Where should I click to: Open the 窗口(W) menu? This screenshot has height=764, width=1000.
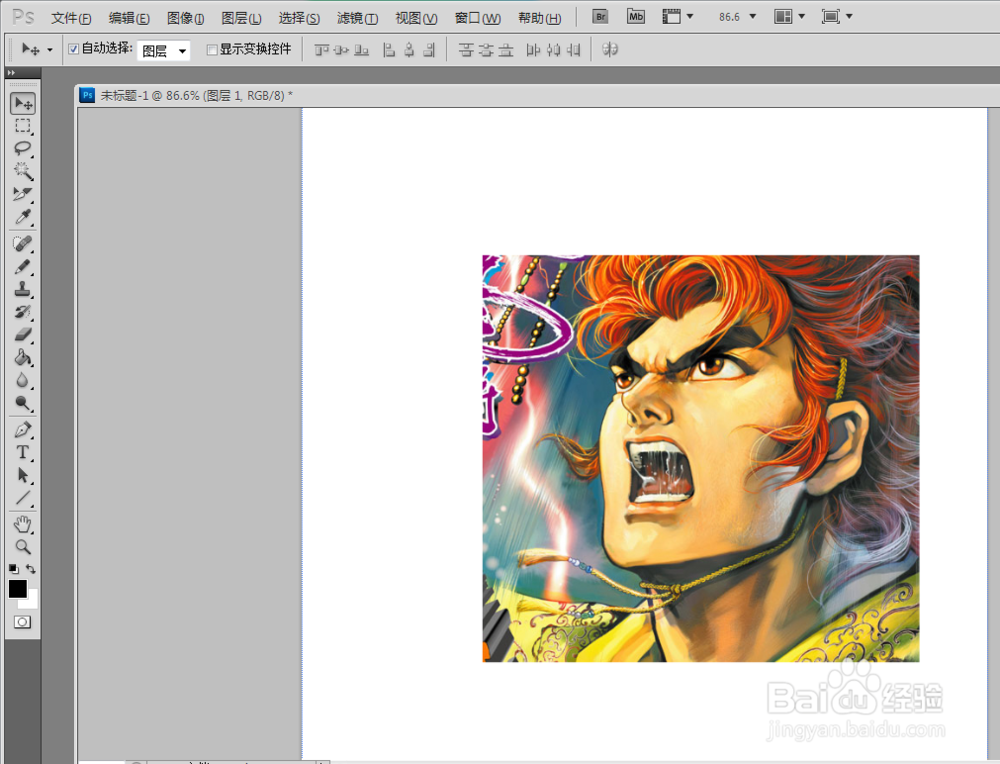[x=478, y=18]
